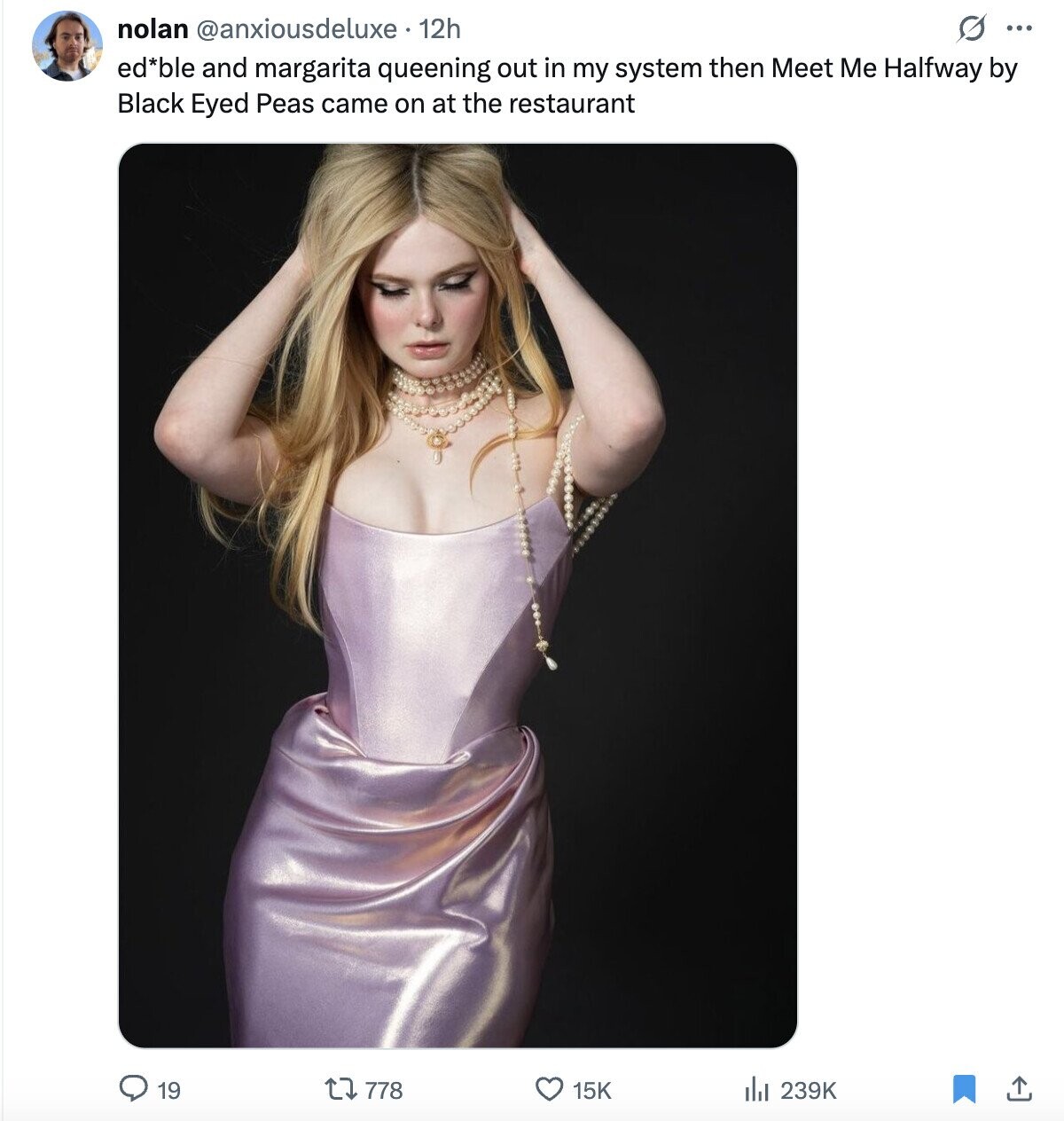Click the 239K views count
This screenshot has height=1121, width=1064.
(x=808, y=1089)
